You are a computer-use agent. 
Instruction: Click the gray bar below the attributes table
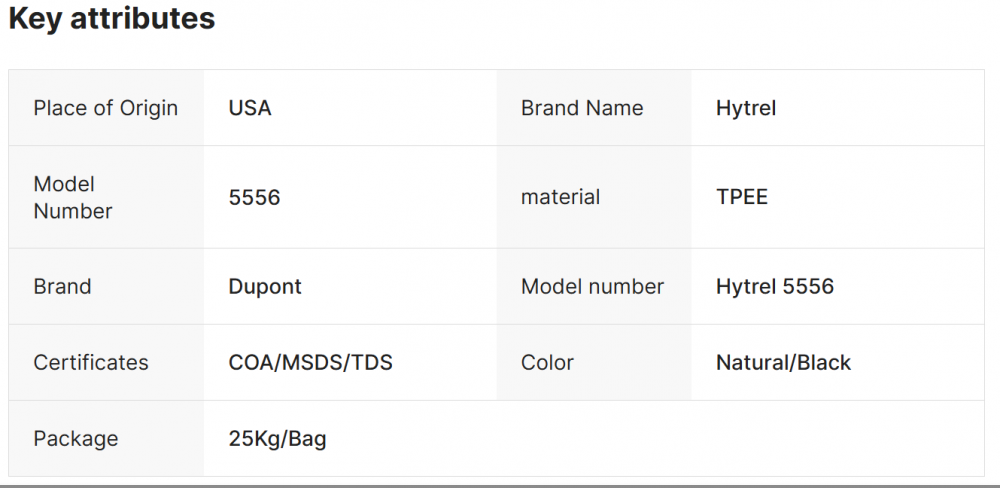500,485
